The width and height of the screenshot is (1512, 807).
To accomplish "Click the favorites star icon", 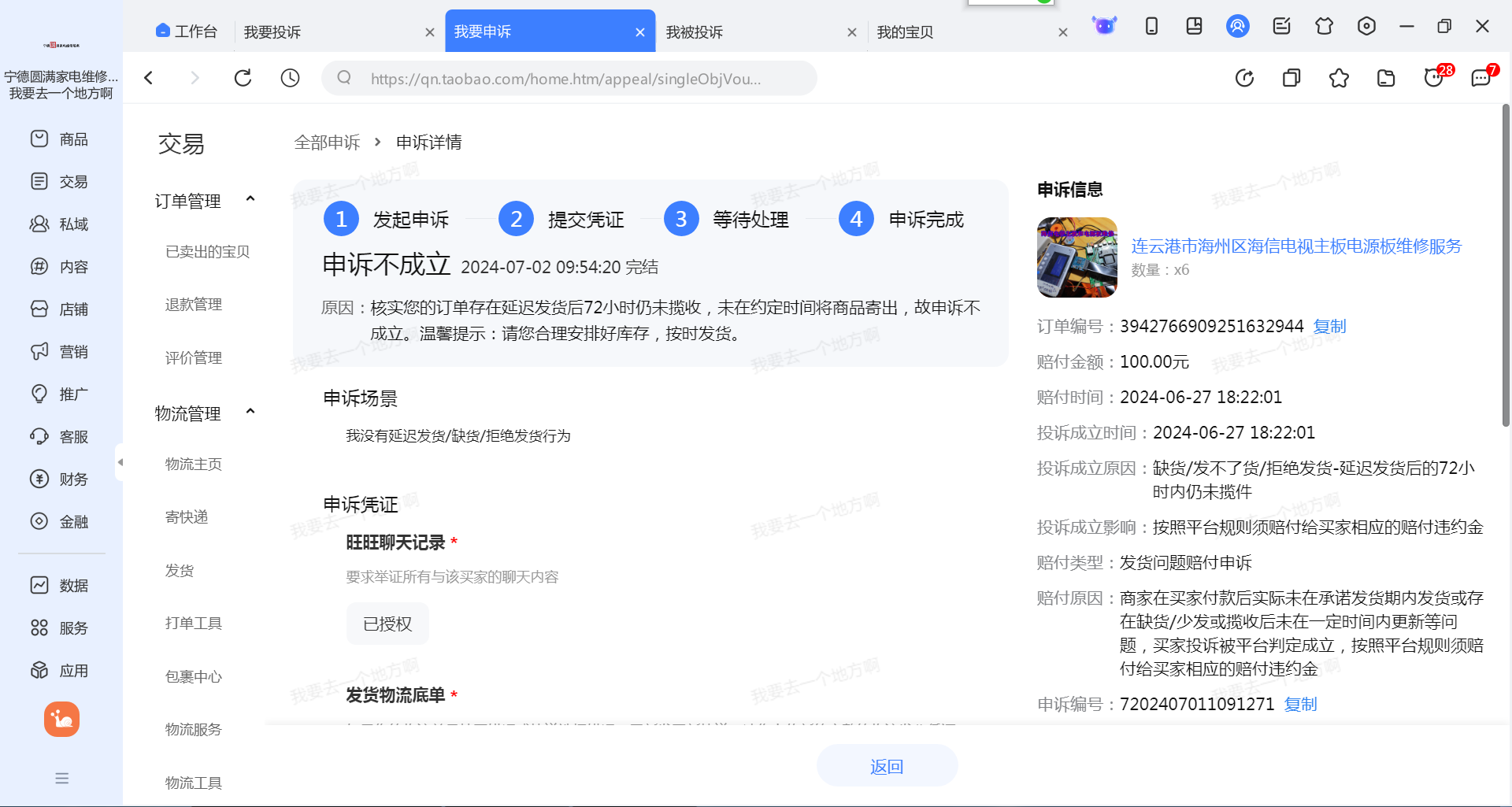I will (1339, 78).
